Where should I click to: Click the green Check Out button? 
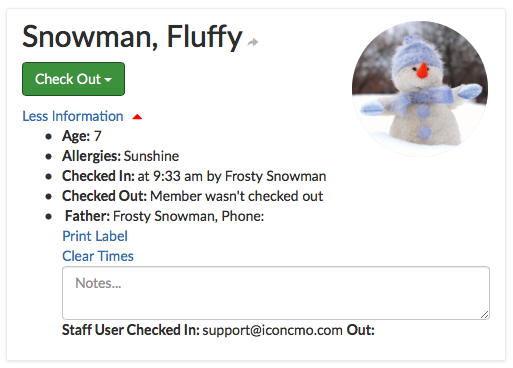(73, 79)
